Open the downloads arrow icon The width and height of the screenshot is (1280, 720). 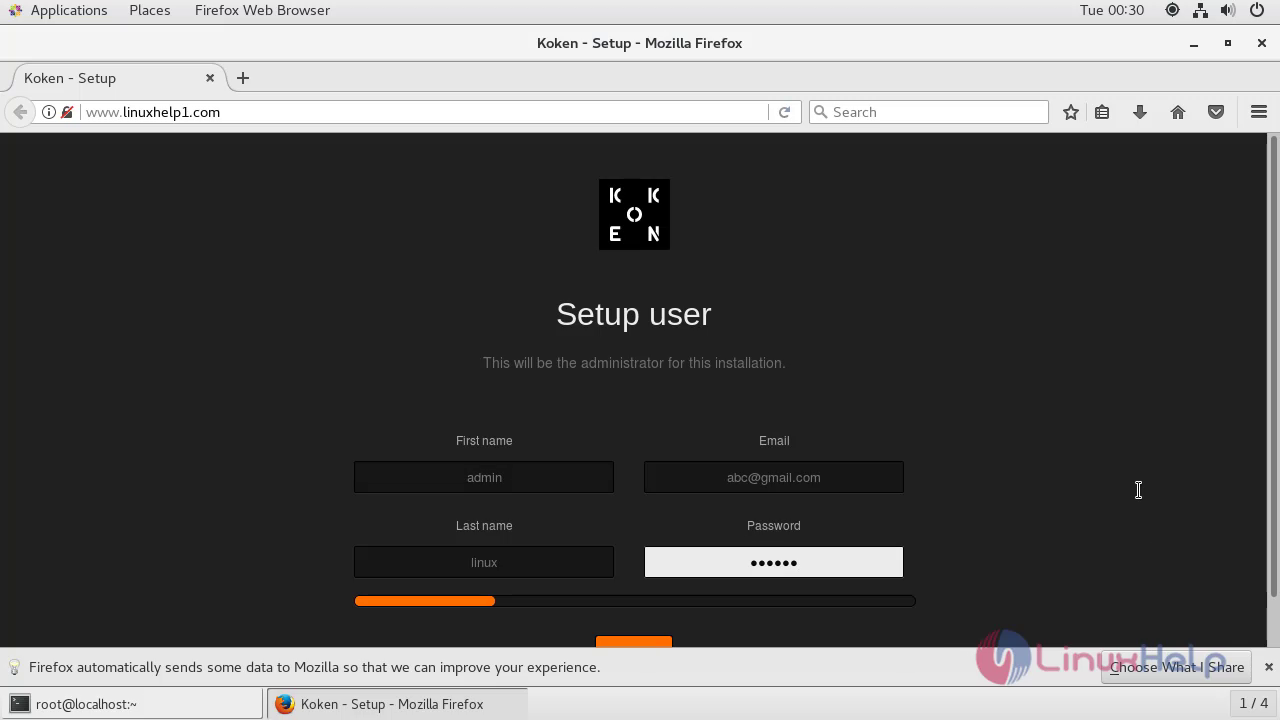pos(1140,112)
